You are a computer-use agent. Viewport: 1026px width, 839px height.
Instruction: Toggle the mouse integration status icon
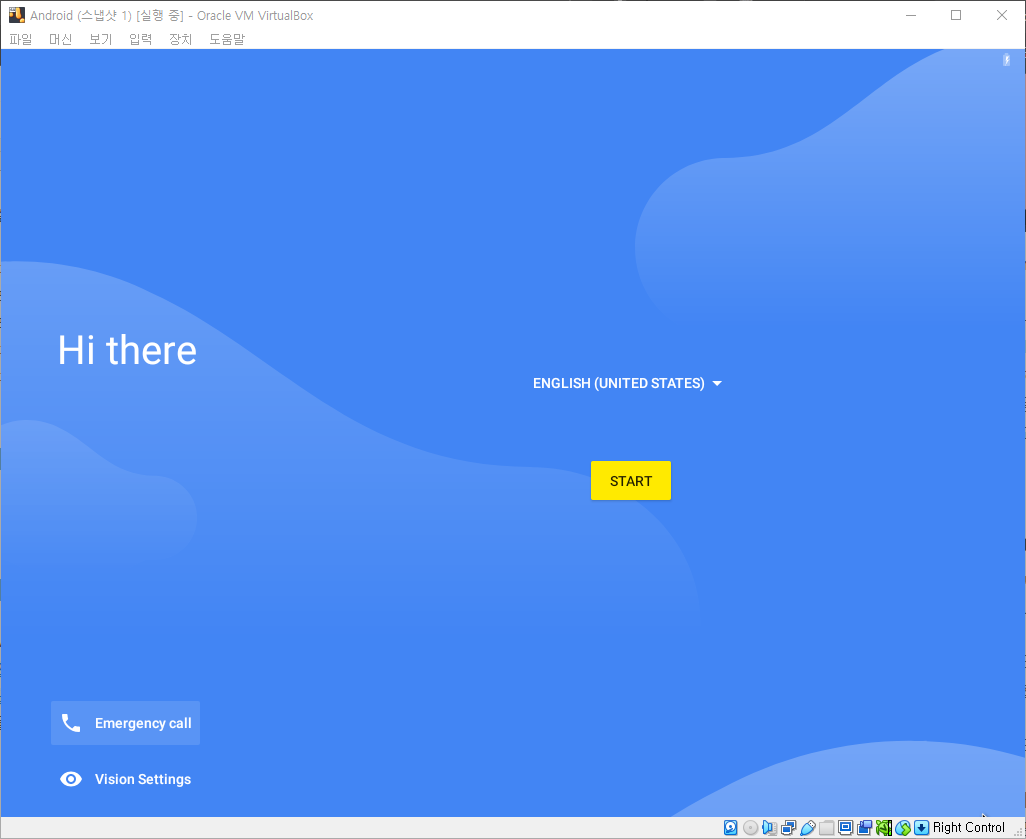[903, 828]
